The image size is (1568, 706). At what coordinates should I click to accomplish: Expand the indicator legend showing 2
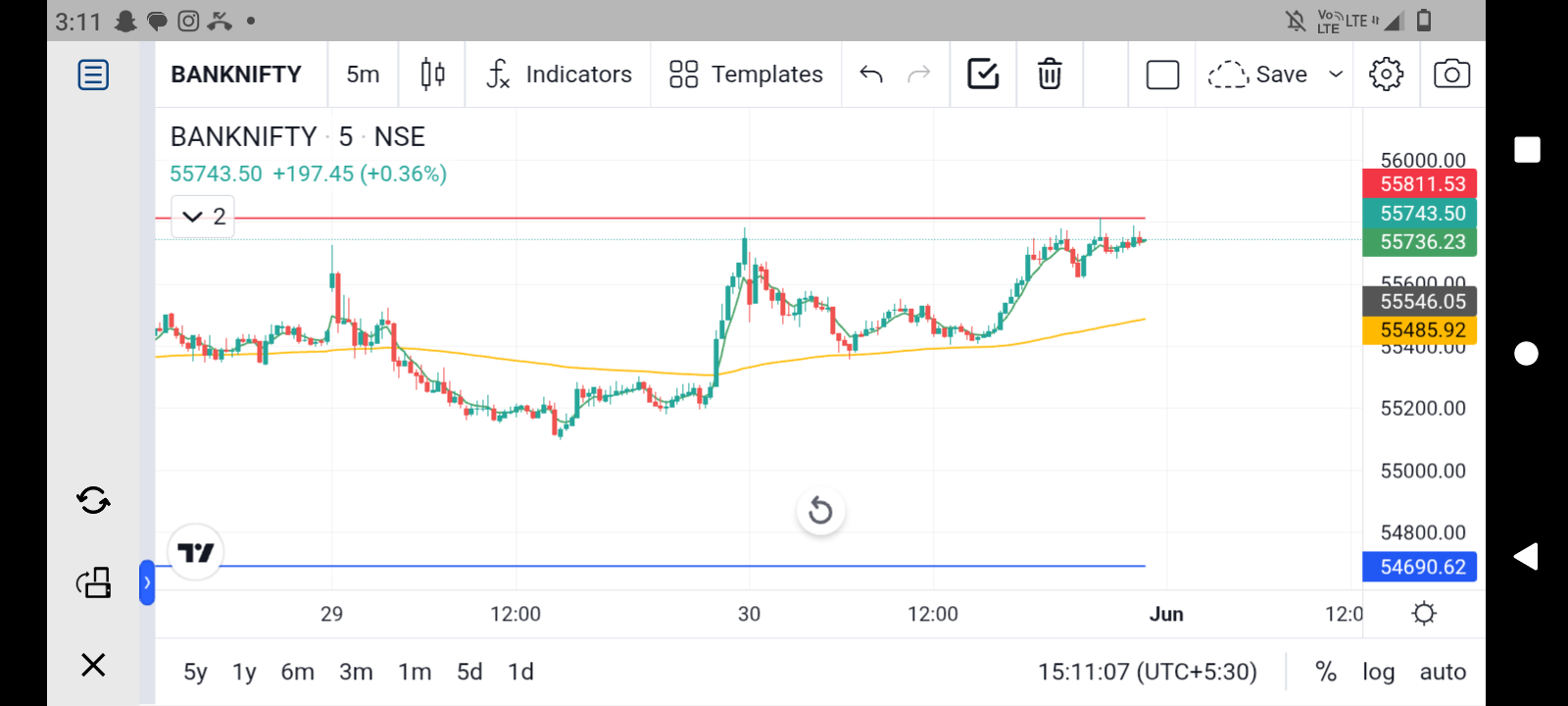[204, 217]
